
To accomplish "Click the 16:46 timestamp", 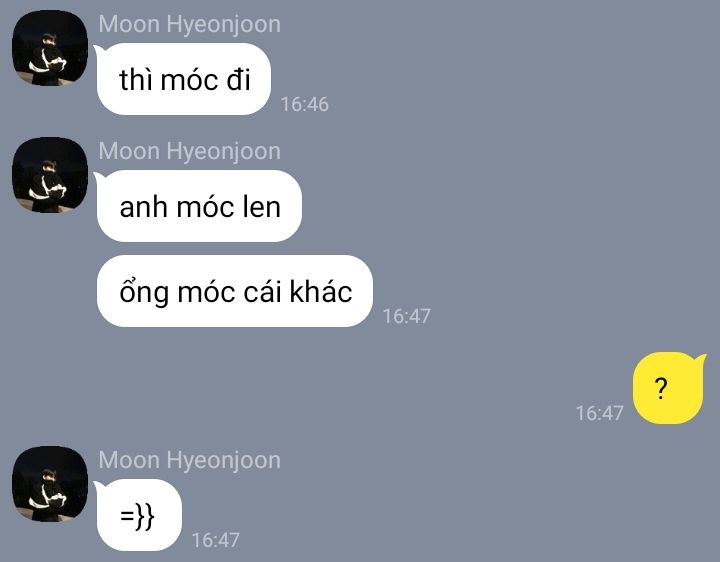I will 304,104.
